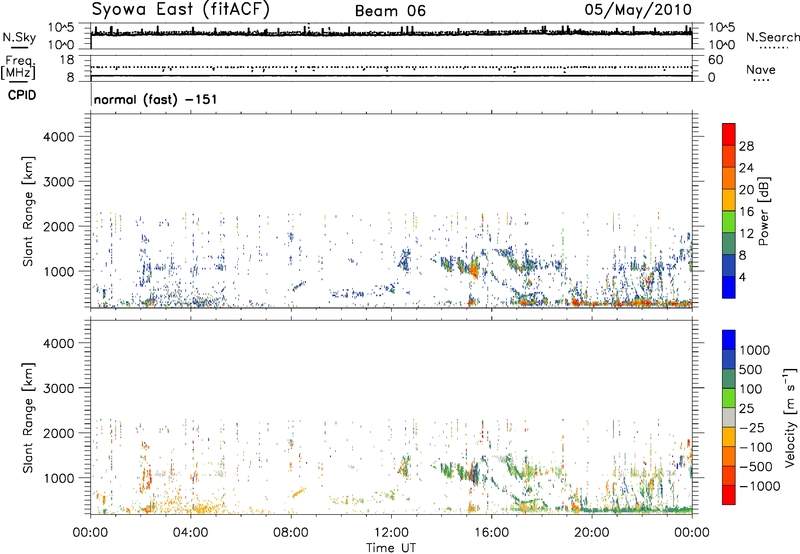The image size is (800, 554).
Task: Pick the teal Power segment between 8 and 12
Action: click(729, 243)
